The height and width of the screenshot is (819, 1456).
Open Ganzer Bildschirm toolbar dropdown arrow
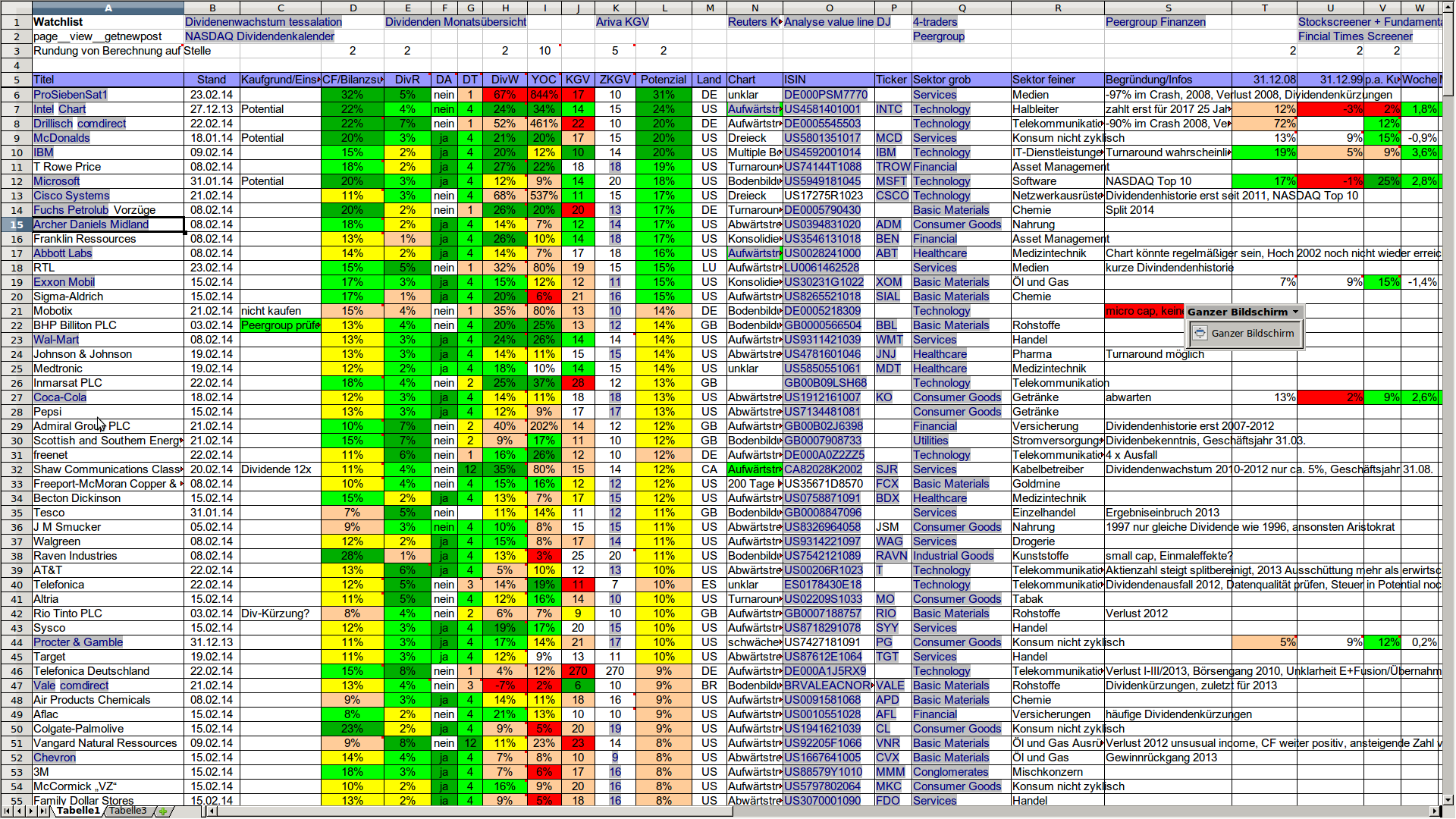1295,312
